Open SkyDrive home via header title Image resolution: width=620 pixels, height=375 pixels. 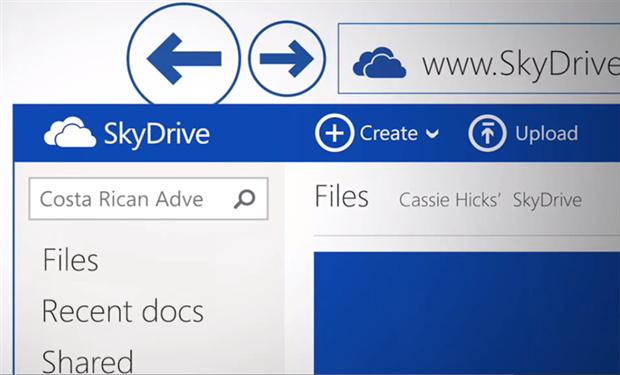[157, 134]
